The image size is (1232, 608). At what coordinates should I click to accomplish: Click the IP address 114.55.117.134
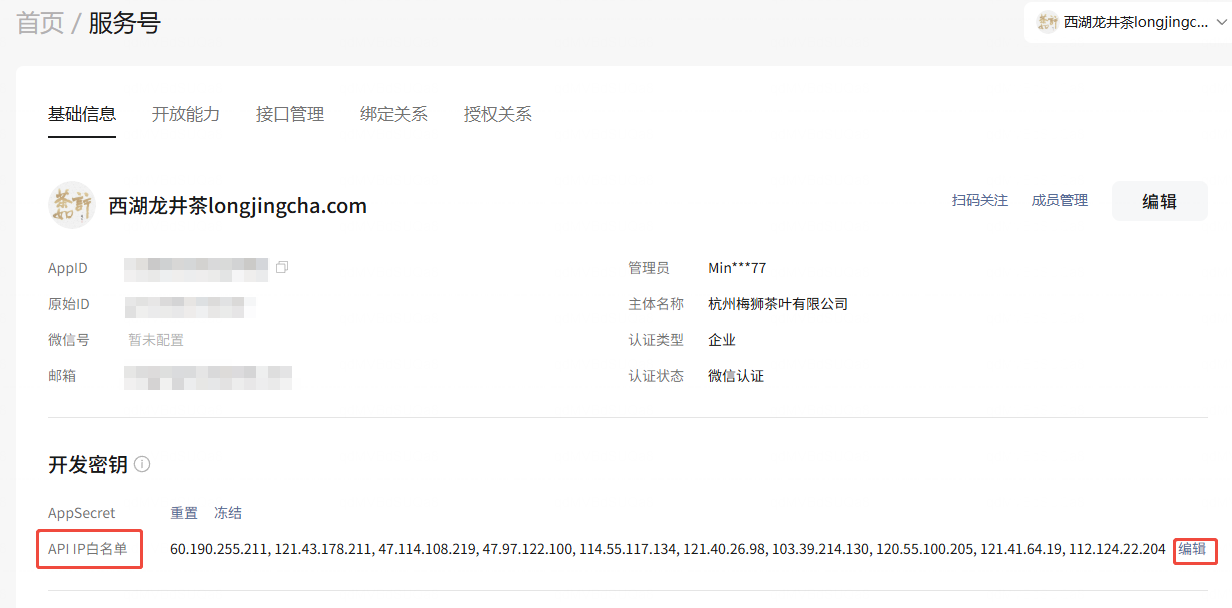[x=627, y=549]
